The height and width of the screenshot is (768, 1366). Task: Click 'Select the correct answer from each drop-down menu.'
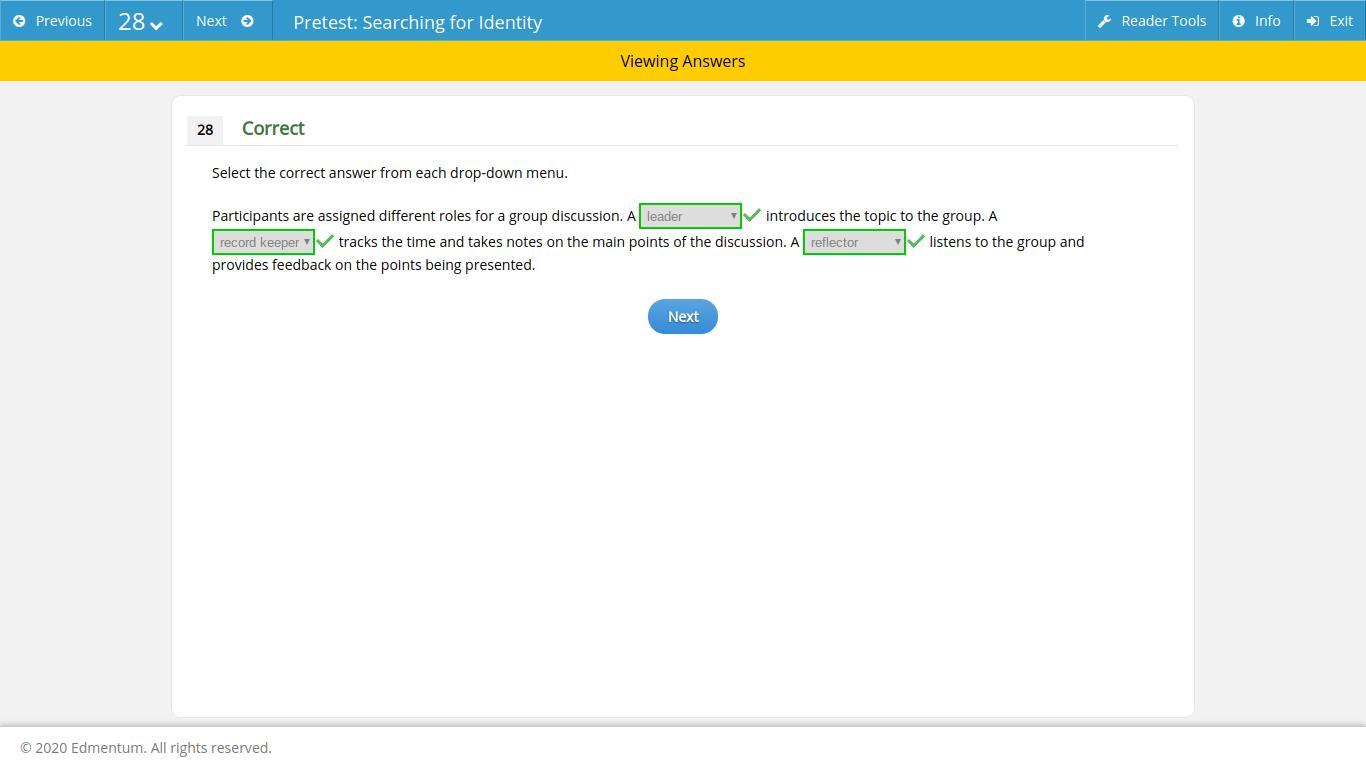point(390,173)
